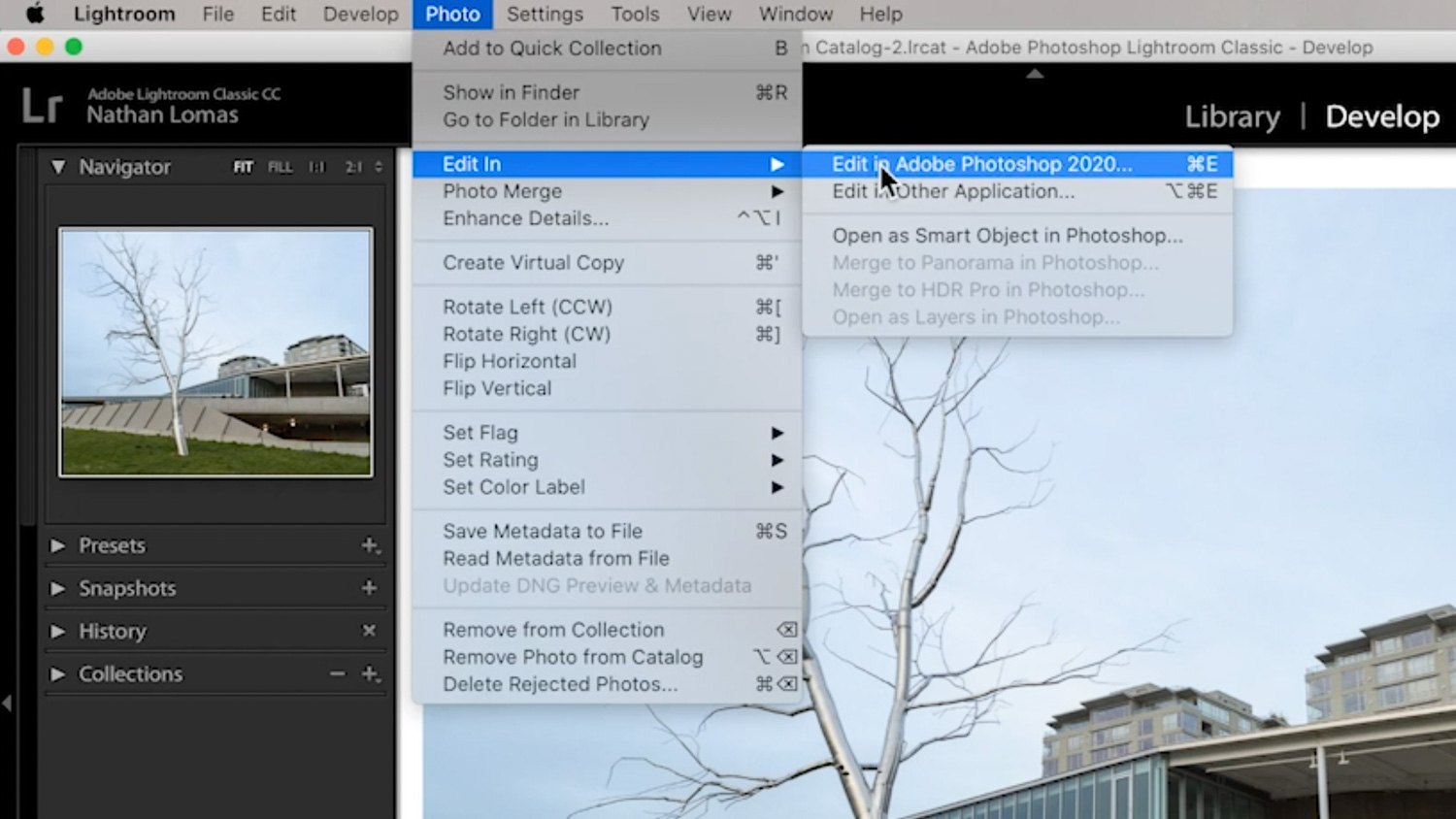This screenshot has height=819, width=1456.
Task: Create a new preset with the Presets plus icon
Action: tap(370, 545)
